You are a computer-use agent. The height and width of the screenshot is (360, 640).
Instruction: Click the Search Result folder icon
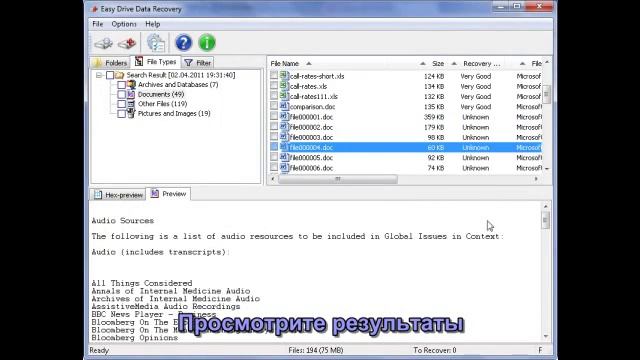point(120,75)
